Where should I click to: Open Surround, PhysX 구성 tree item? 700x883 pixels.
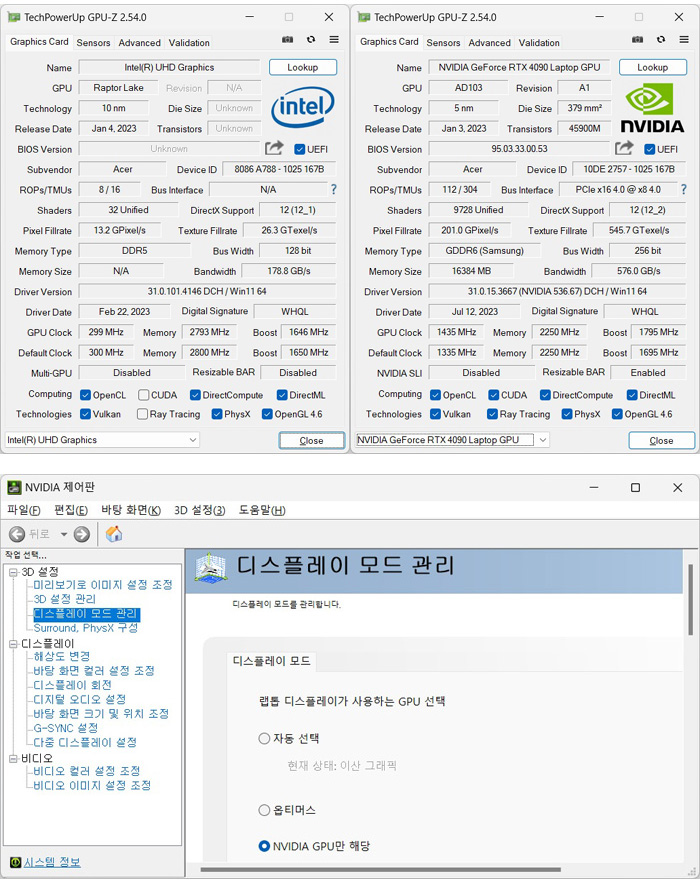pyautogui.click(x=86, y=627)
